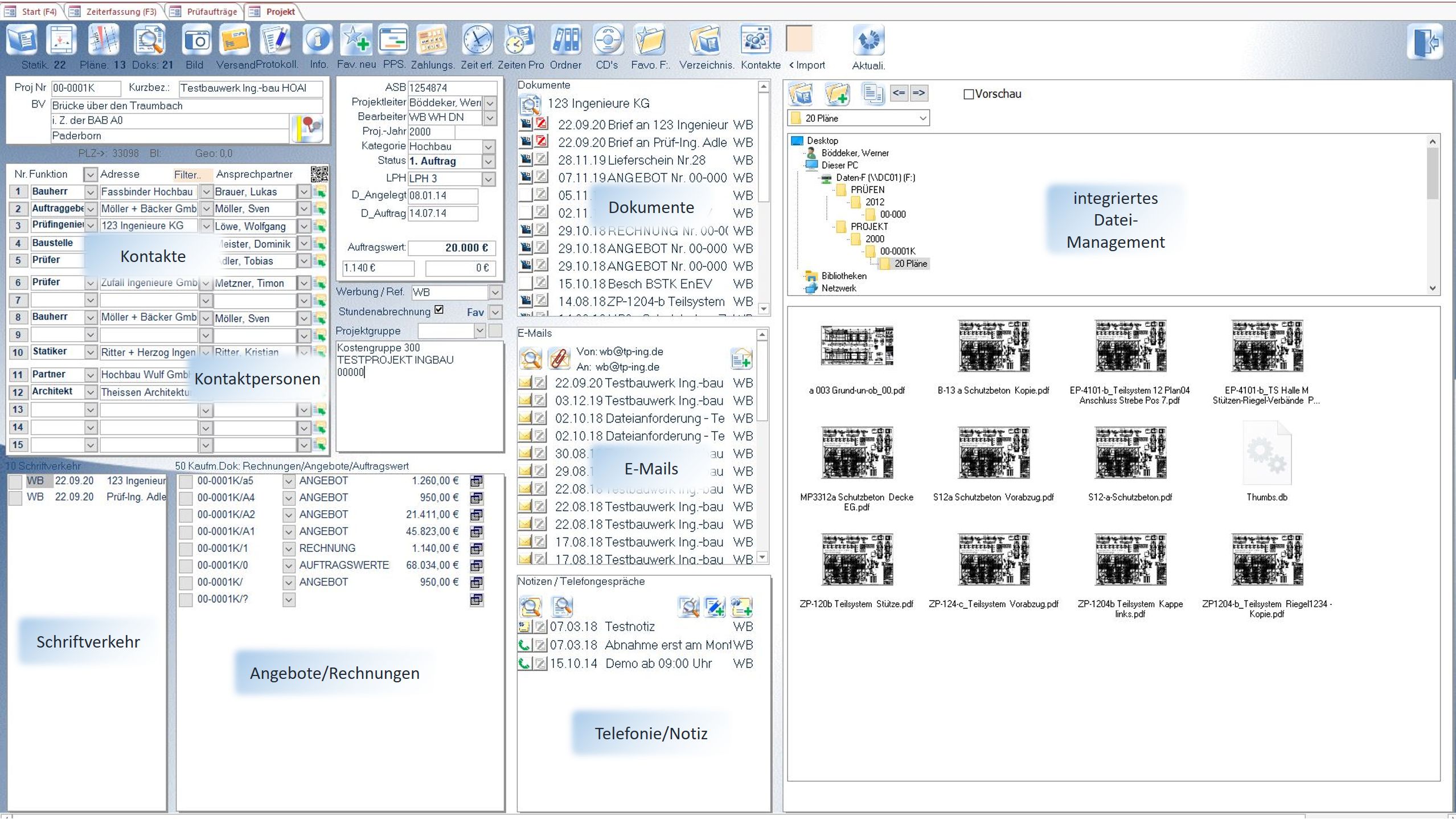Screen dimensions: 1456x819
Task: Toggle the Stundenabrechnung checkbox
Action: point(439,310)
